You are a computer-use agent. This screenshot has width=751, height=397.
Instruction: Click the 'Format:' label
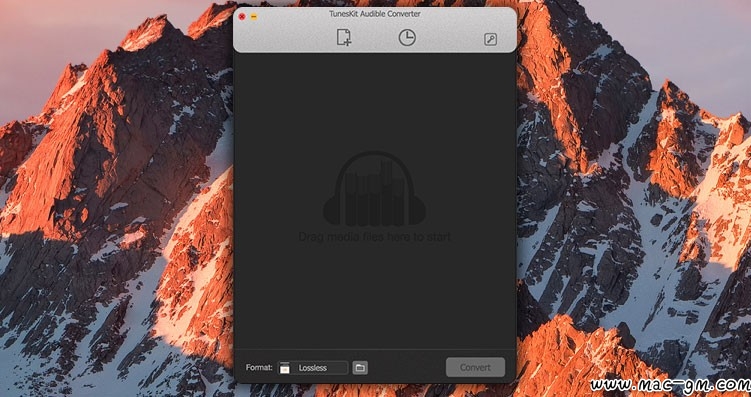click(x=259, y=368)
